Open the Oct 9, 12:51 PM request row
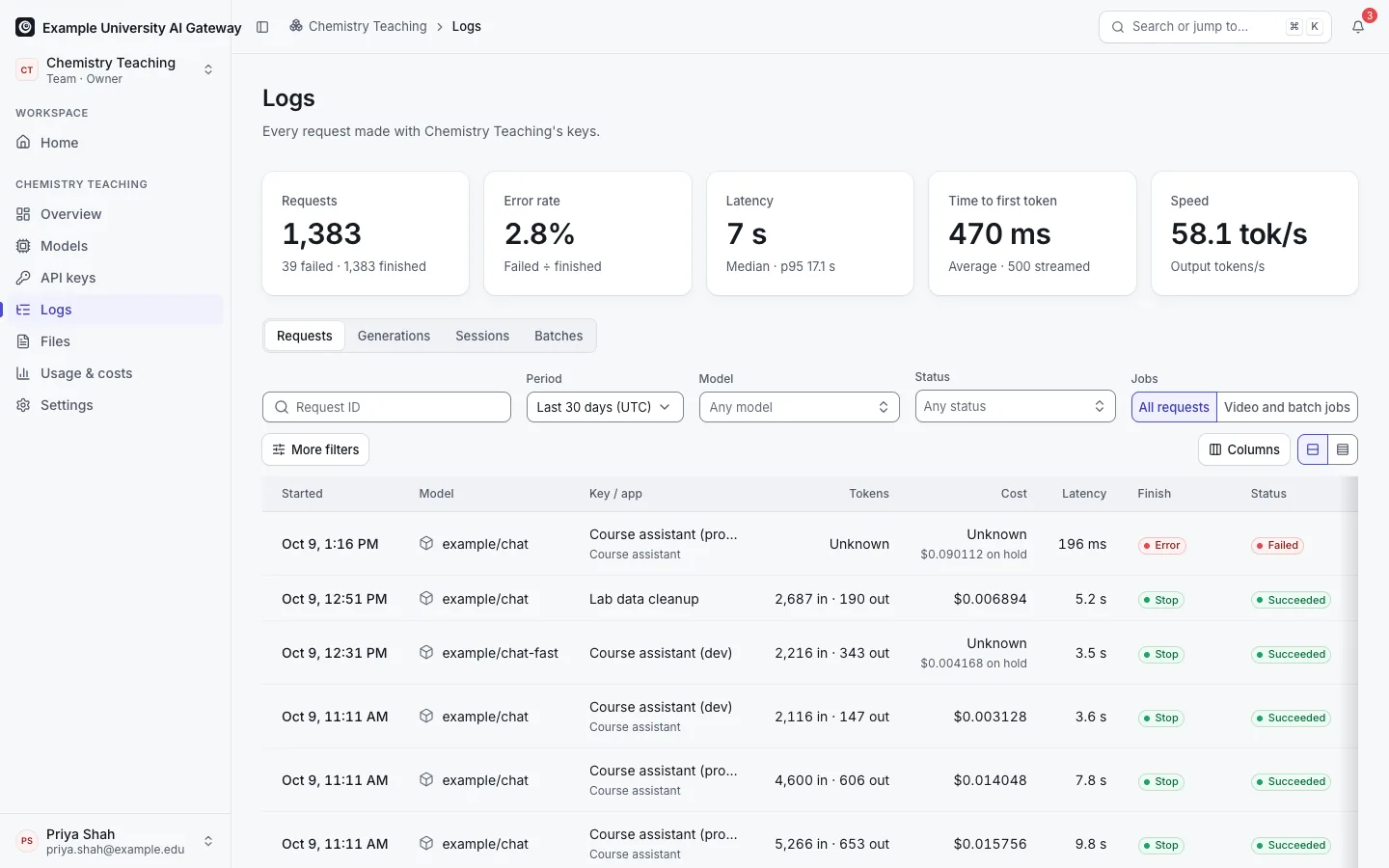The width and height of the screenshot is (1389, 868). coord(810,599)
